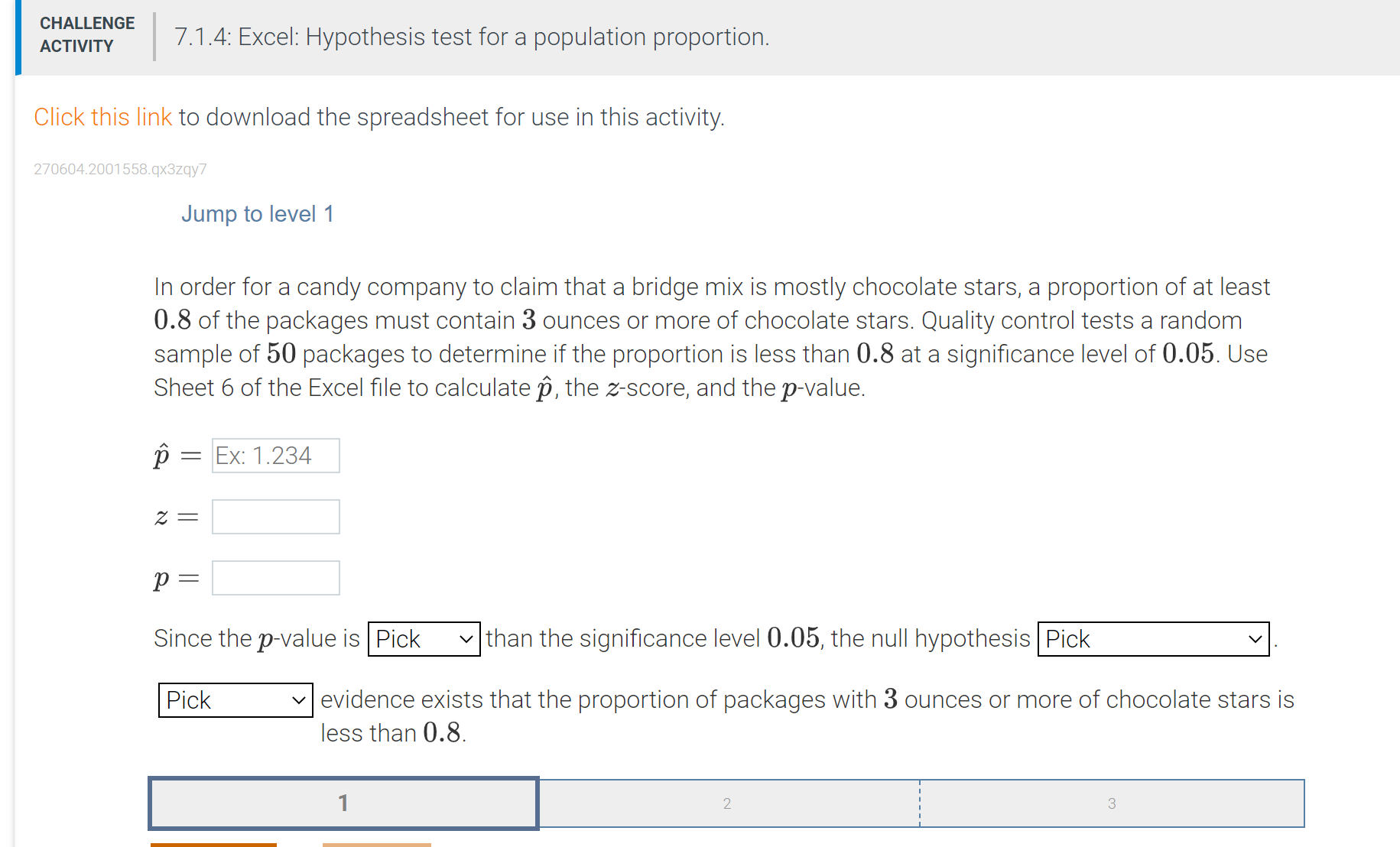Click the lighter progress bar segment
The height and width of the screenshot is (847, 1400).
click(376, 845)
